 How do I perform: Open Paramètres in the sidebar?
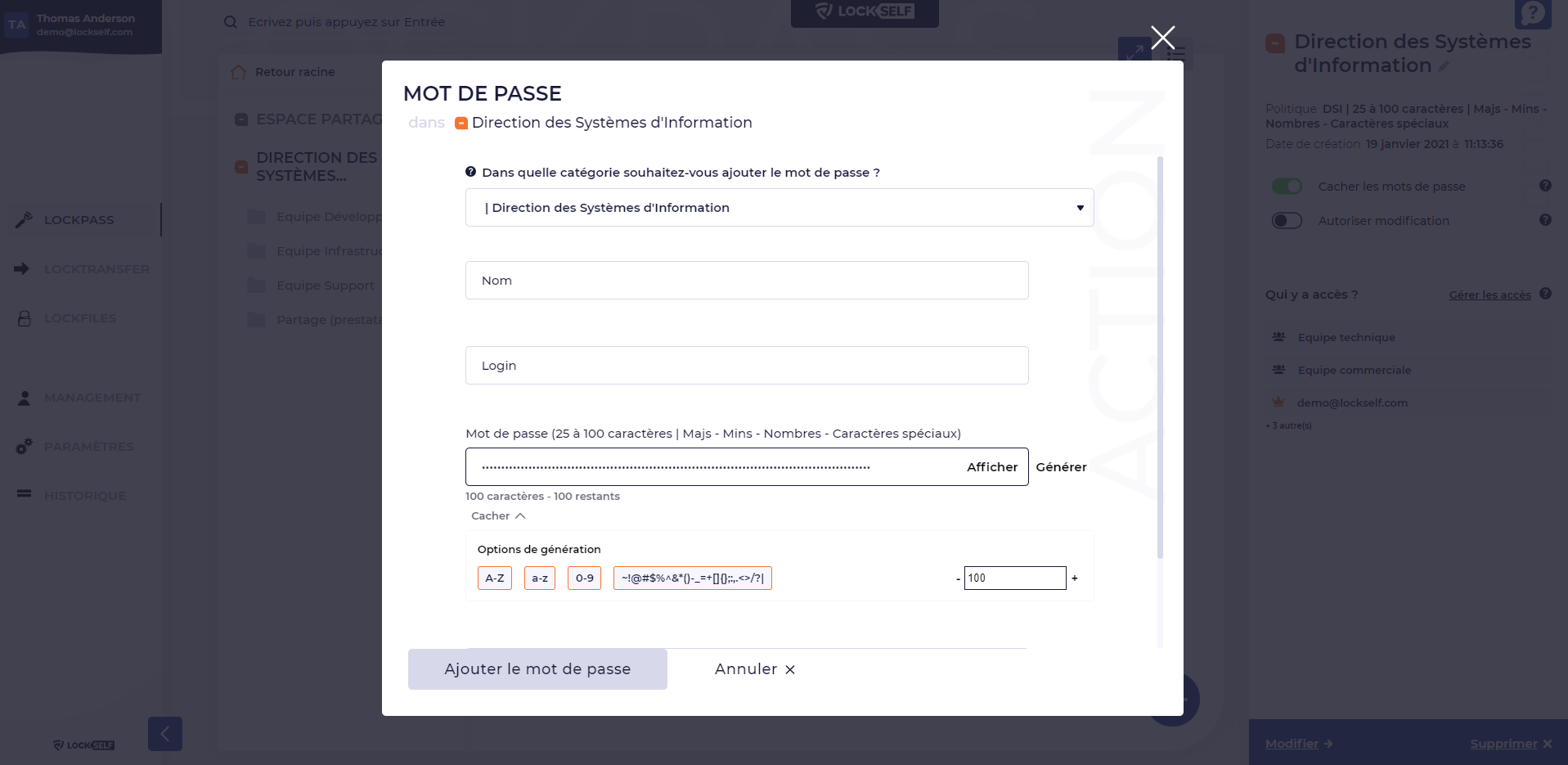pyautogui.click(x=89, y=447)
